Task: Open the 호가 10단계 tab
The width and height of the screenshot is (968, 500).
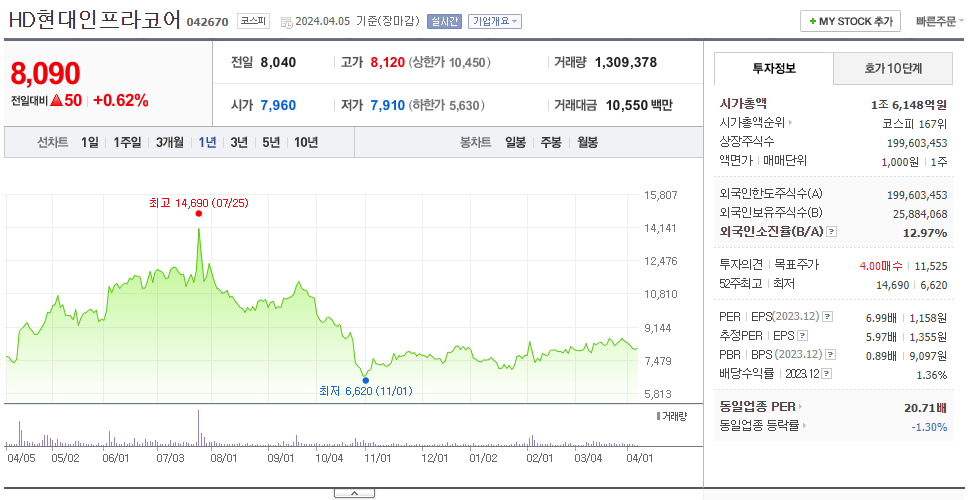Action: tap(893, 69)
